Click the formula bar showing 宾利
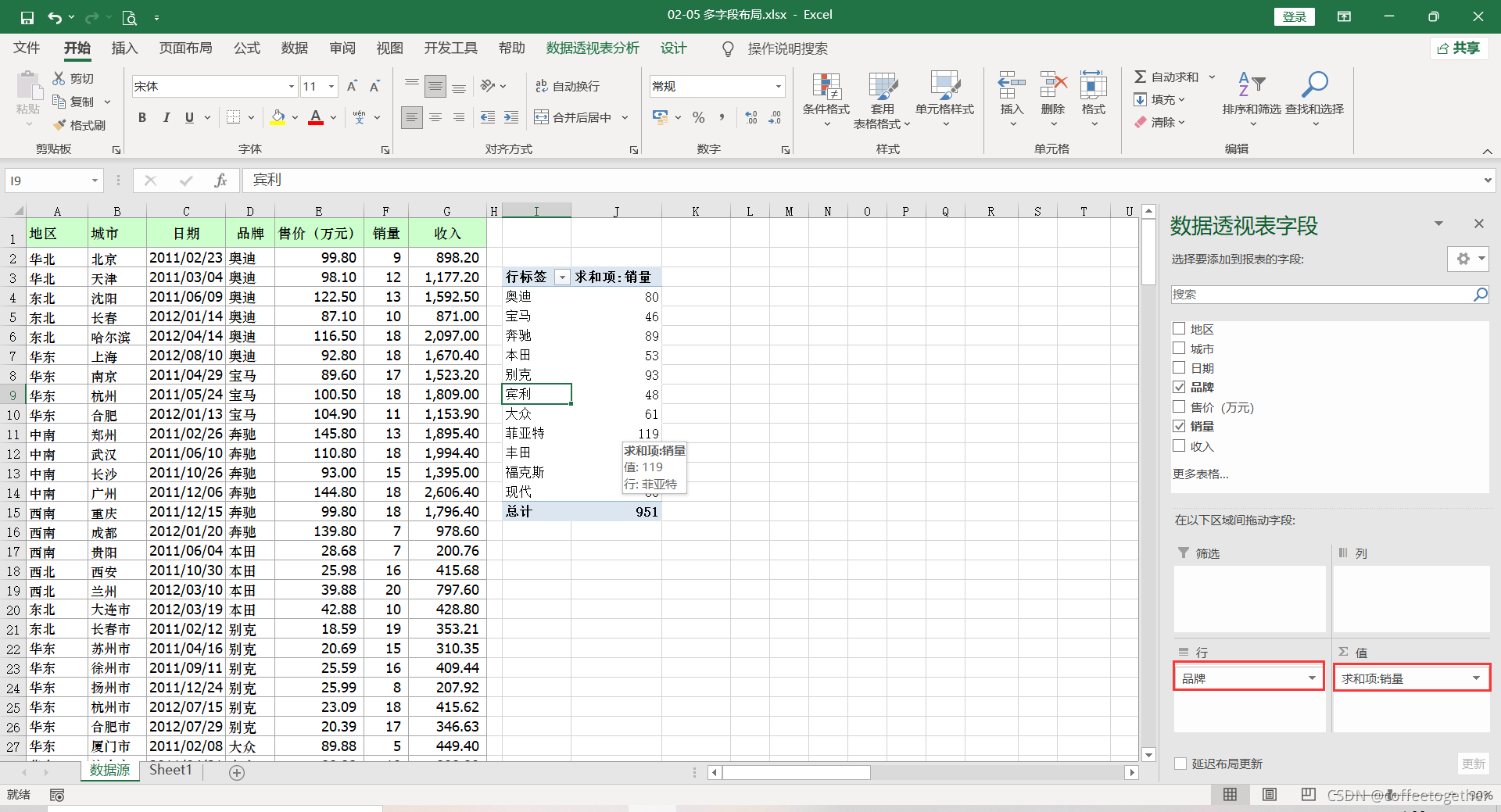The image size is (1501, 812). click(862, 181)
